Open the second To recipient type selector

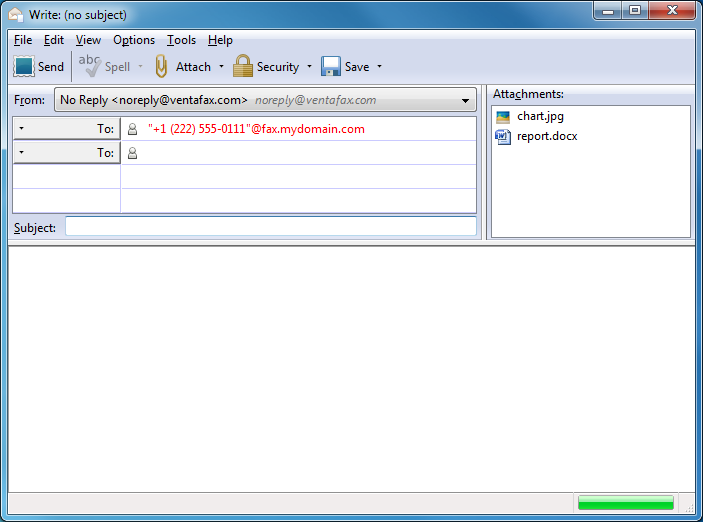click(x=67, y=153)
